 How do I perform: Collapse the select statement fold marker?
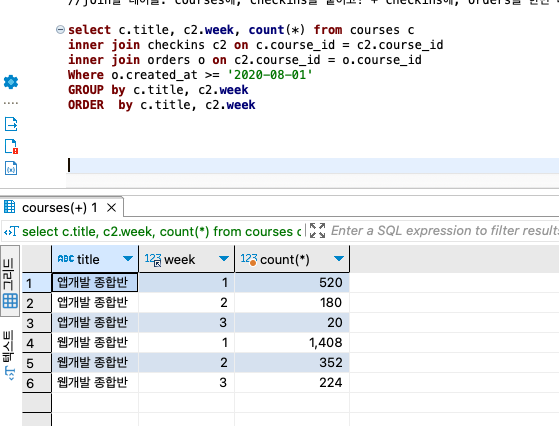[x=60, y=30]
